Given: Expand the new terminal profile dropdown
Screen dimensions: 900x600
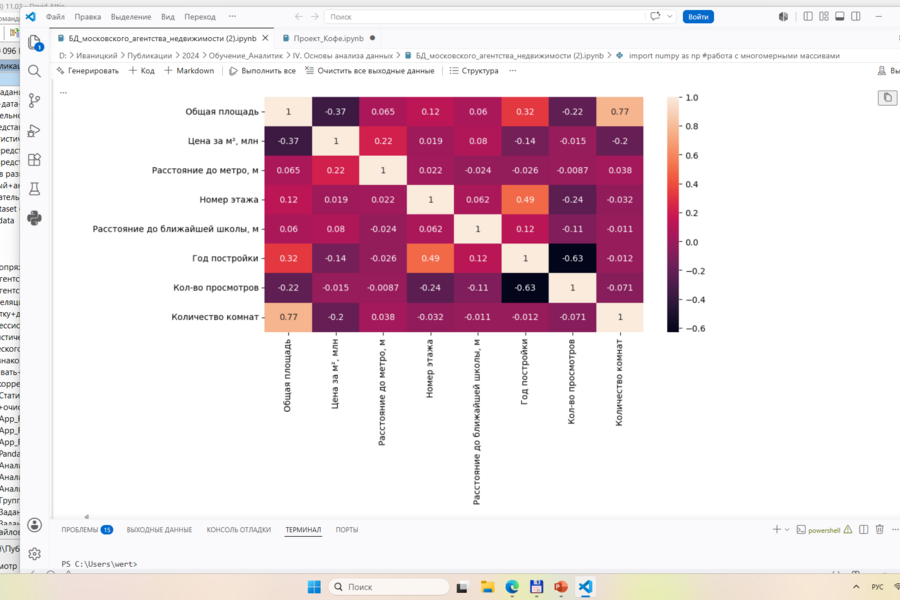Looking at the screenshot, I should tap(787, 529).
